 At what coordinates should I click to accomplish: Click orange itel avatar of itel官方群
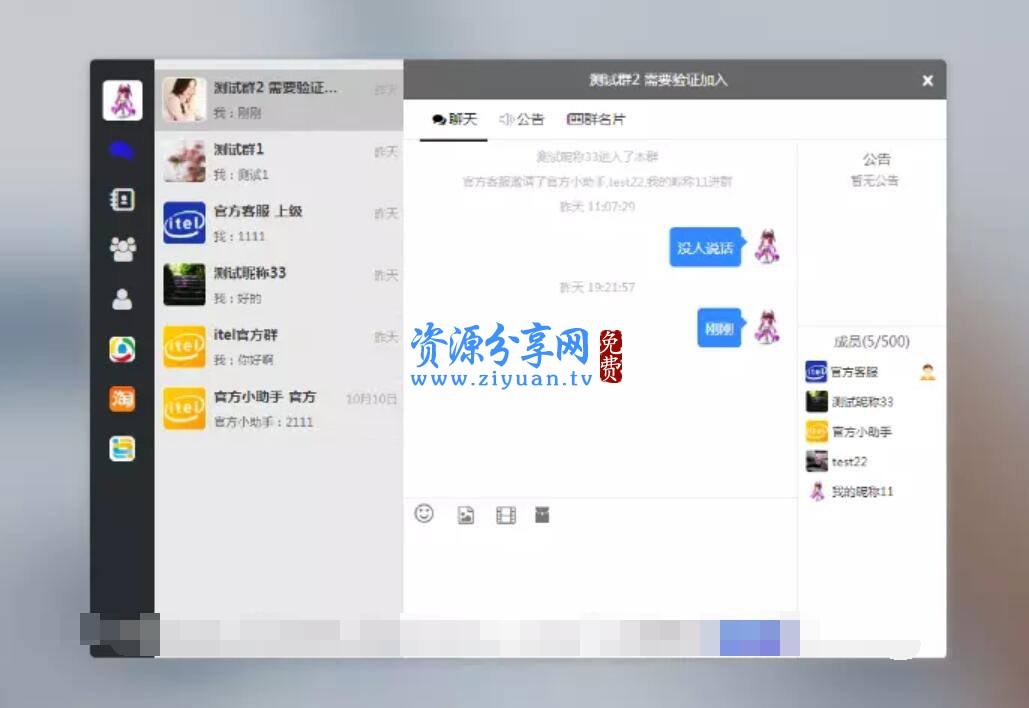tap(184, 346)
